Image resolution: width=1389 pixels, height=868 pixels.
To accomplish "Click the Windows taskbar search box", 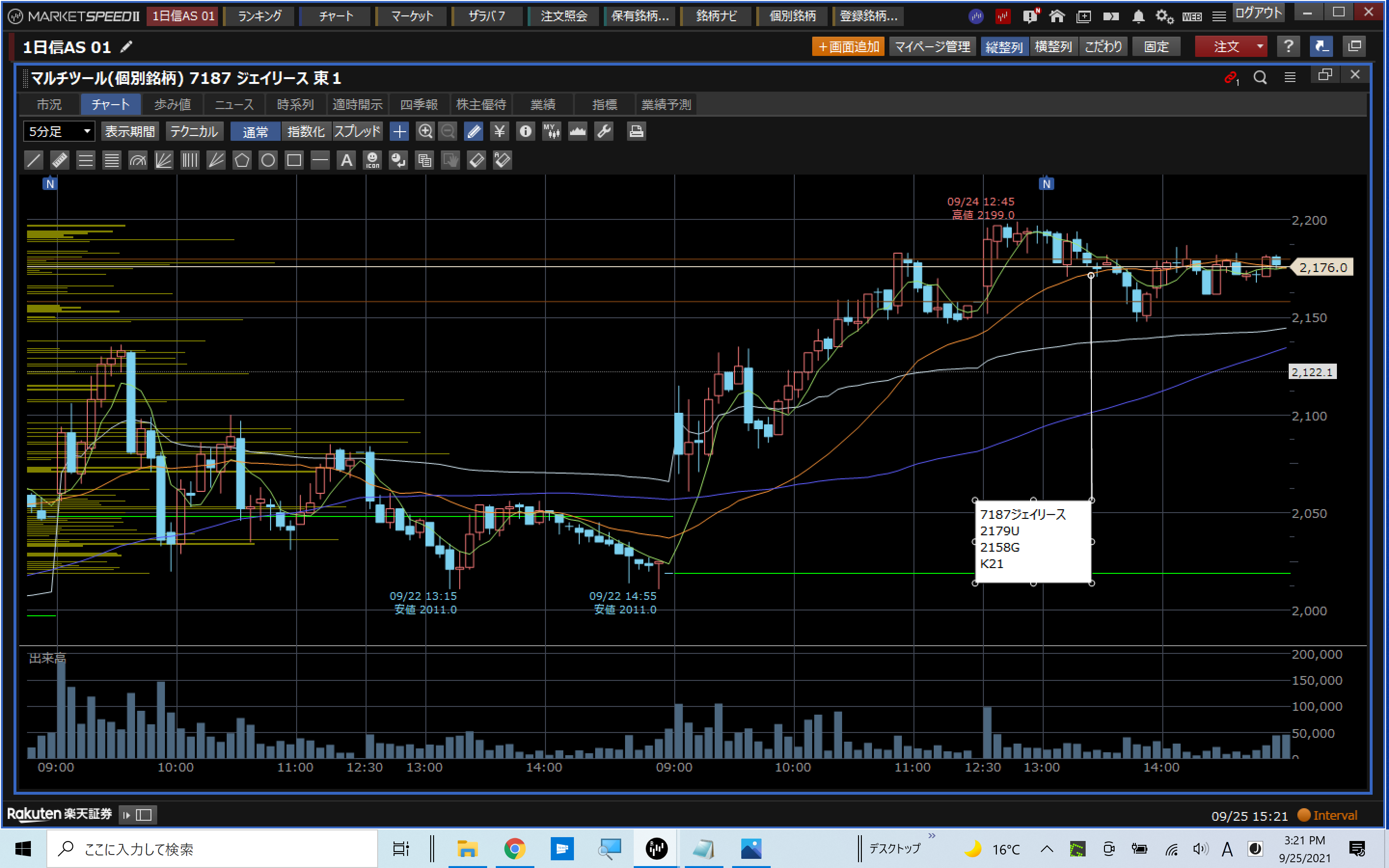I will coord(212,849).
